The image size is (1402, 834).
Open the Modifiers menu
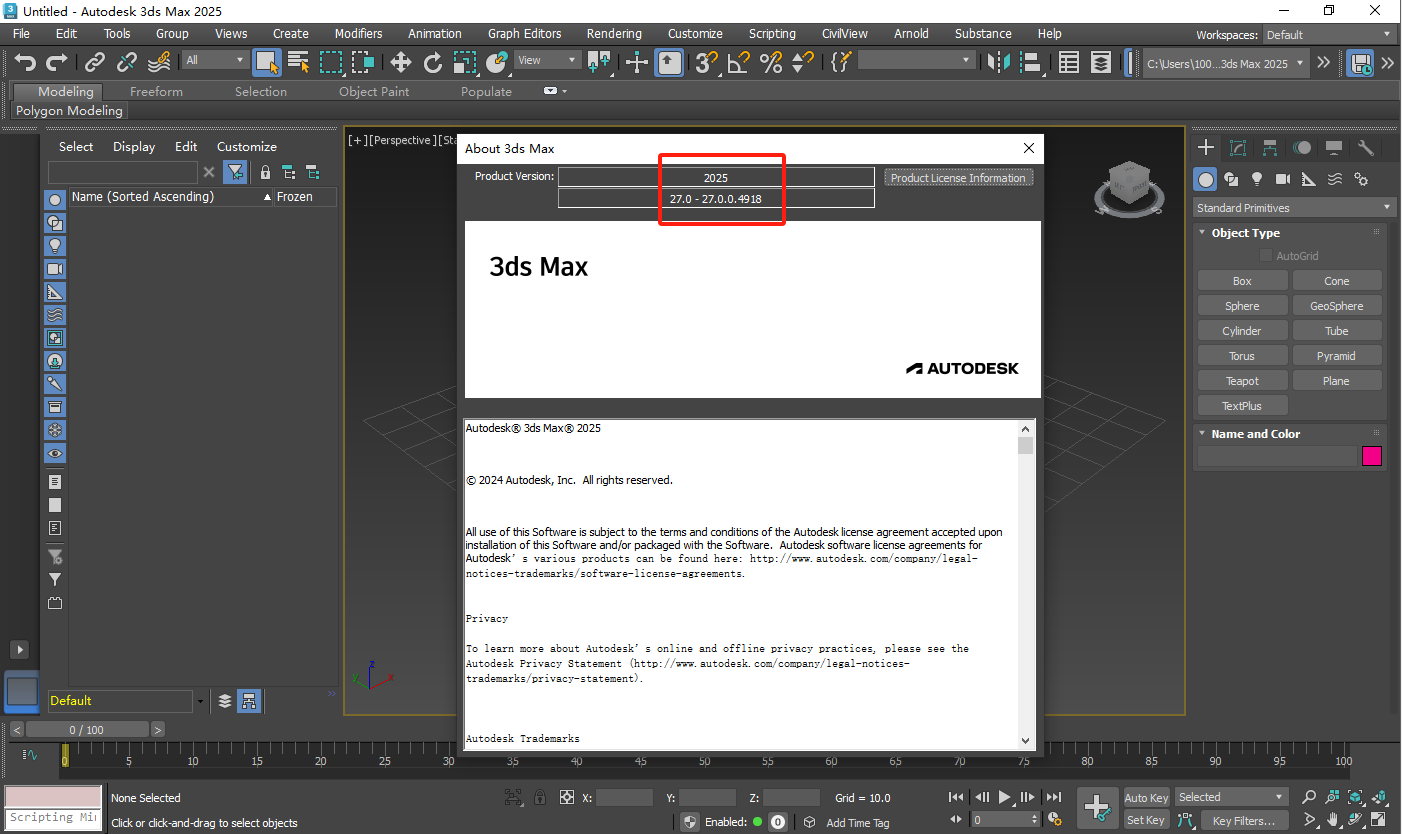coord(358,34)
